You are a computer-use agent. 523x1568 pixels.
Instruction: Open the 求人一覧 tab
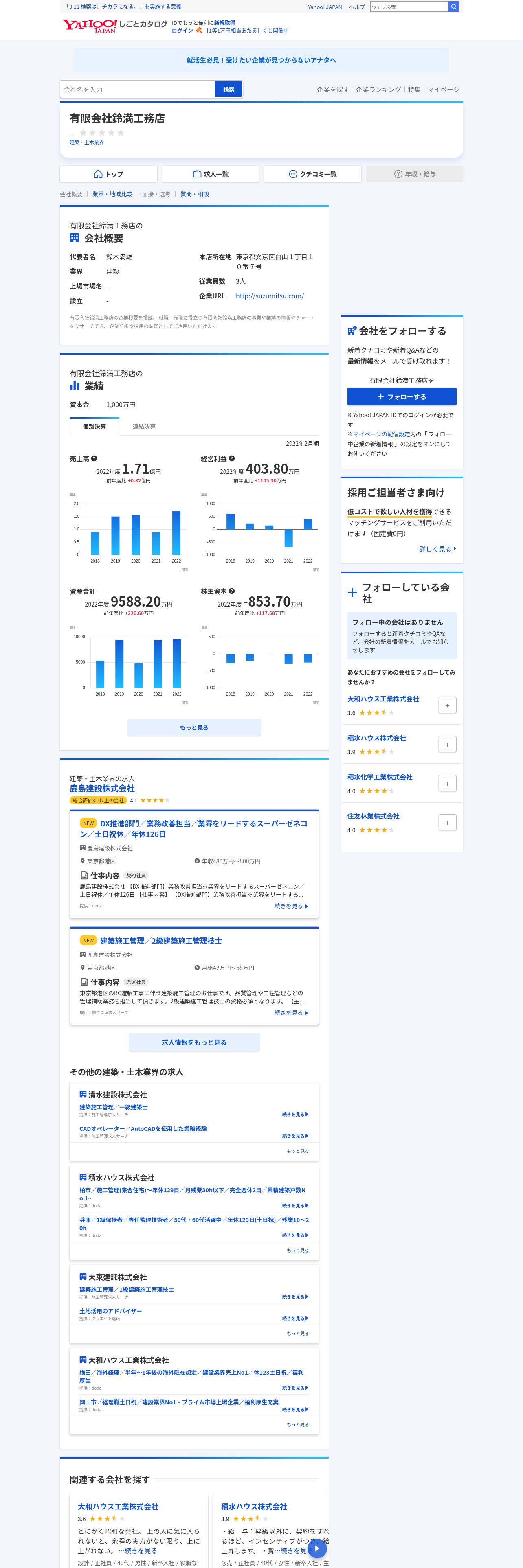click(x=211, y=174)
